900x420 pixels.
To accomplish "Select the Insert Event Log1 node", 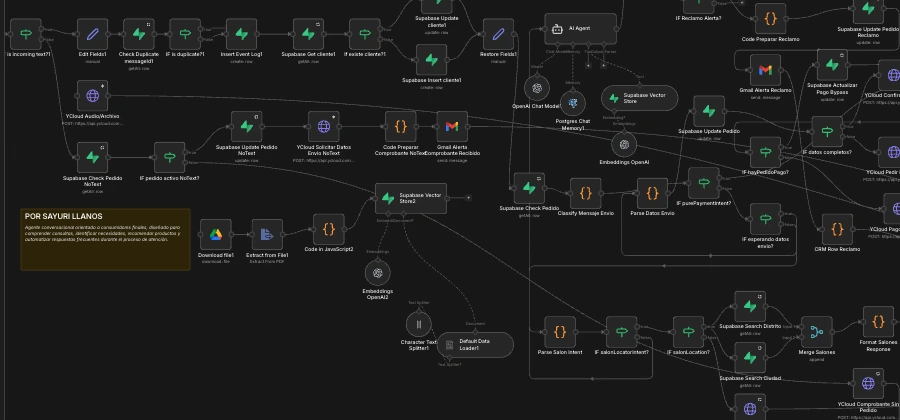I will pyautogui.click(x=241, y=34).
